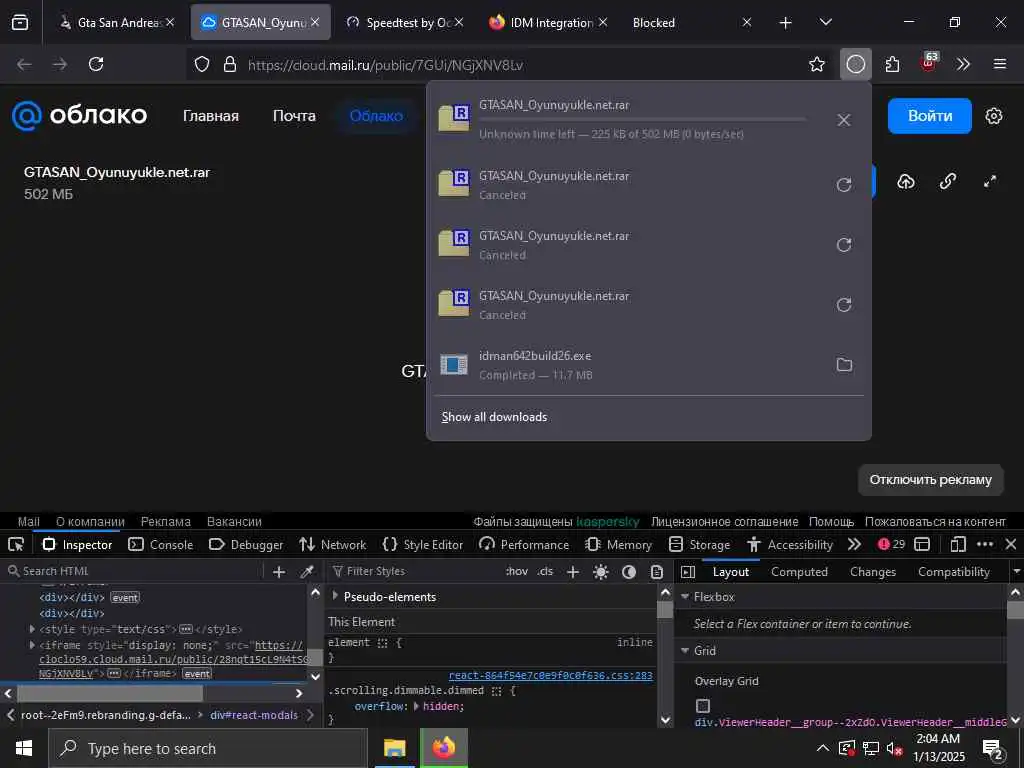This screenshot has width=1024, height=768.
Task: Collapse the Grid section
Action: click(x=685, y=650)
